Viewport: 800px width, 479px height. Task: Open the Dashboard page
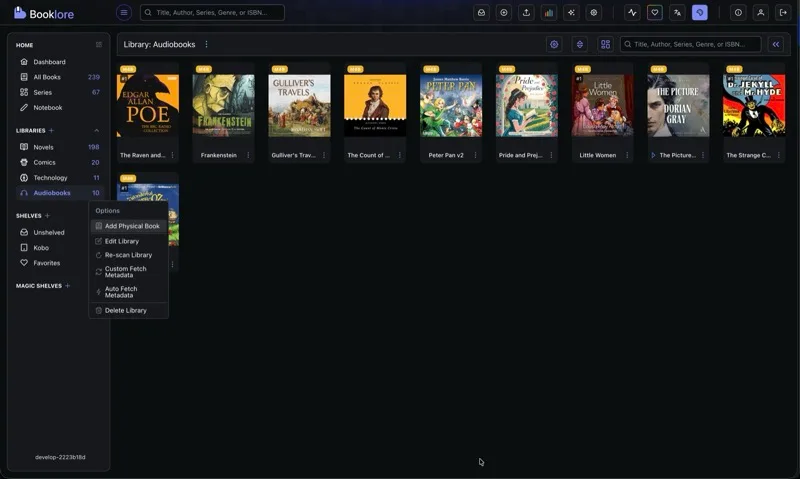coord(59,62)
